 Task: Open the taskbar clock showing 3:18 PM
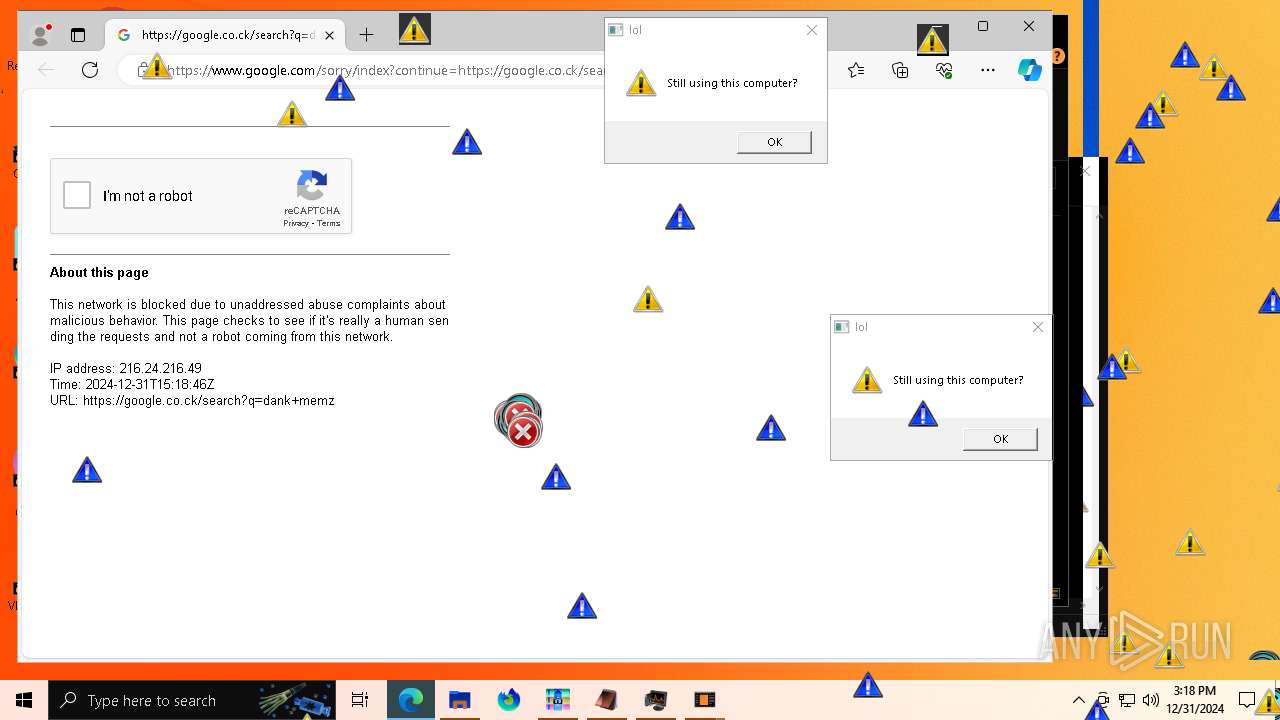[1195, 700]
